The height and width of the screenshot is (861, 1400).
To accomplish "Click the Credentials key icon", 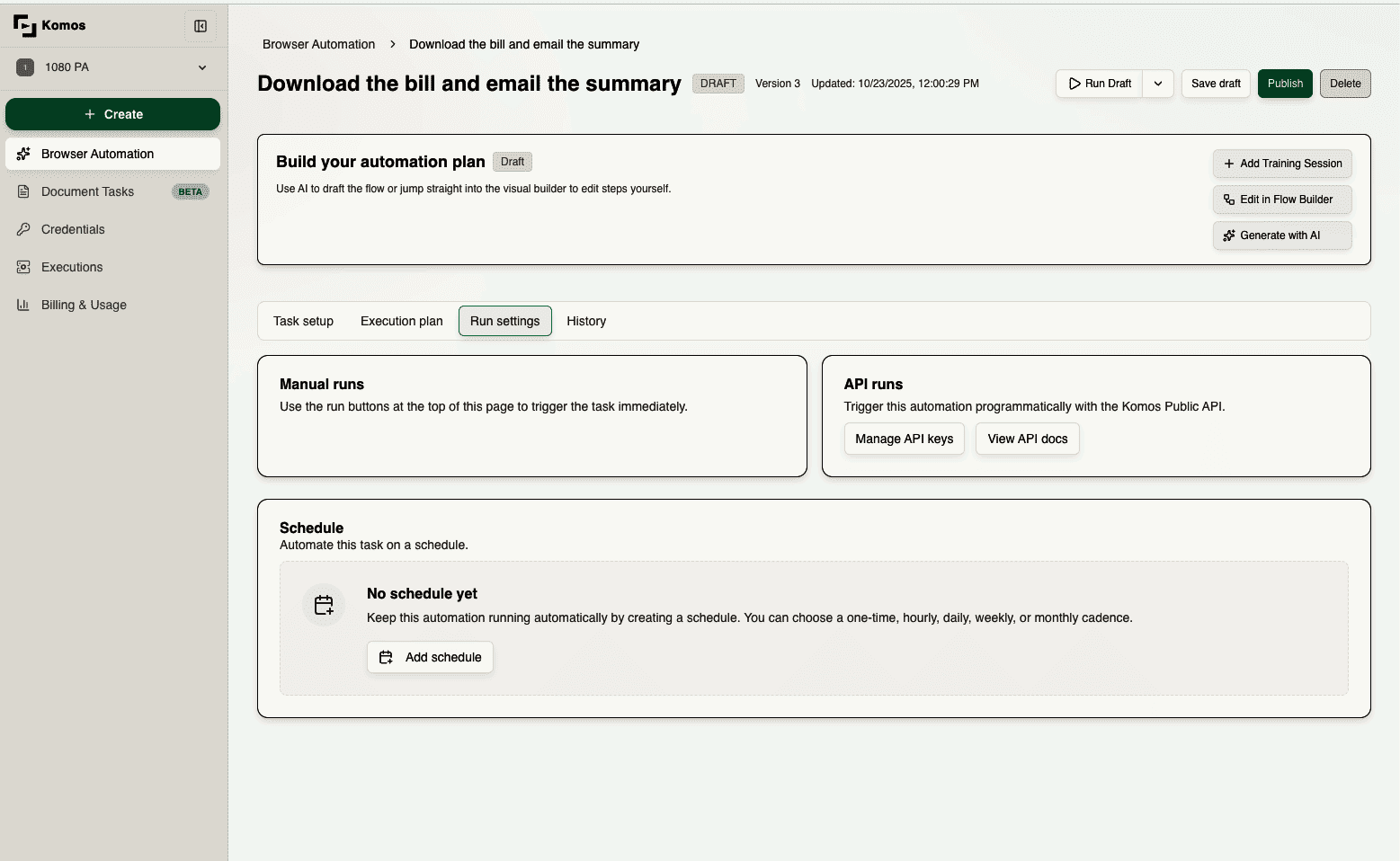I will 23,229.
